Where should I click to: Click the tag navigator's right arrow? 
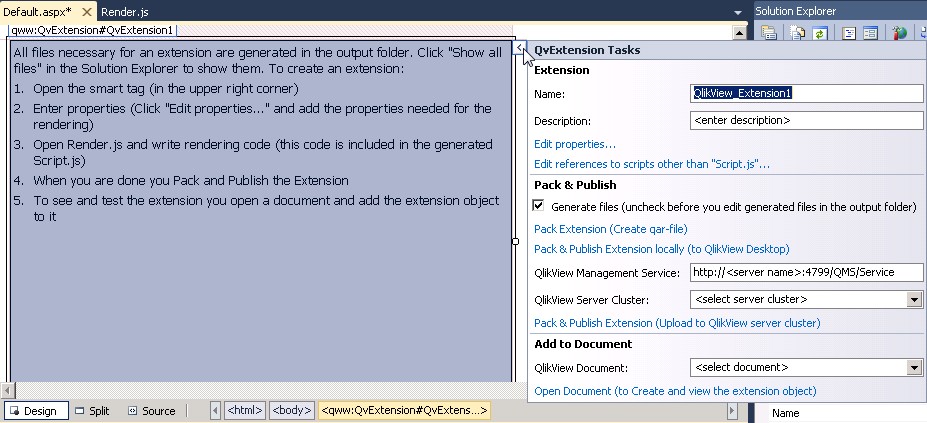[732, 411]
